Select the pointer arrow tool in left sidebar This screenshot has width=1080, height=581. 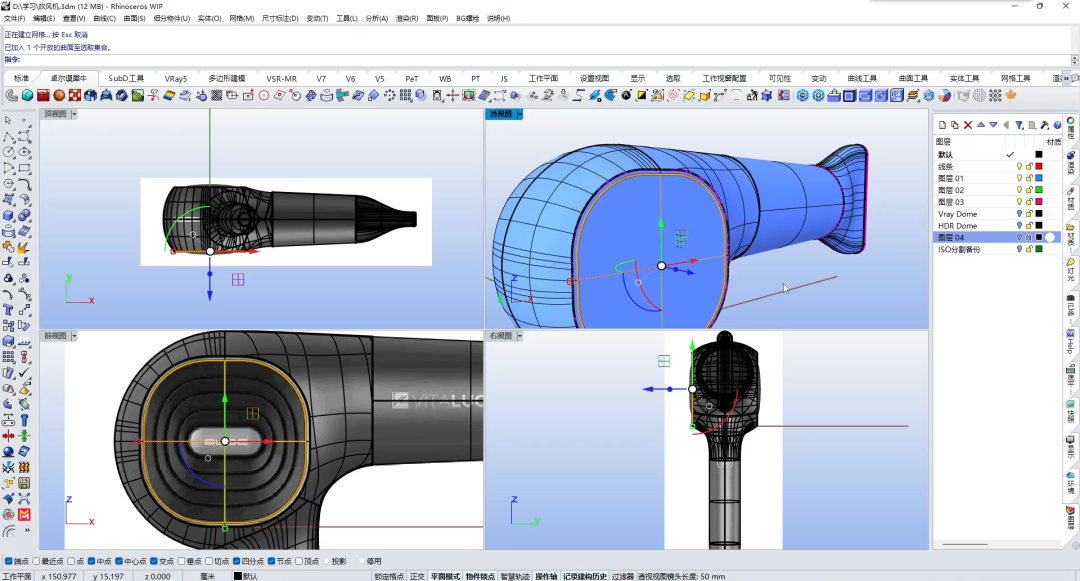[8, 120]
